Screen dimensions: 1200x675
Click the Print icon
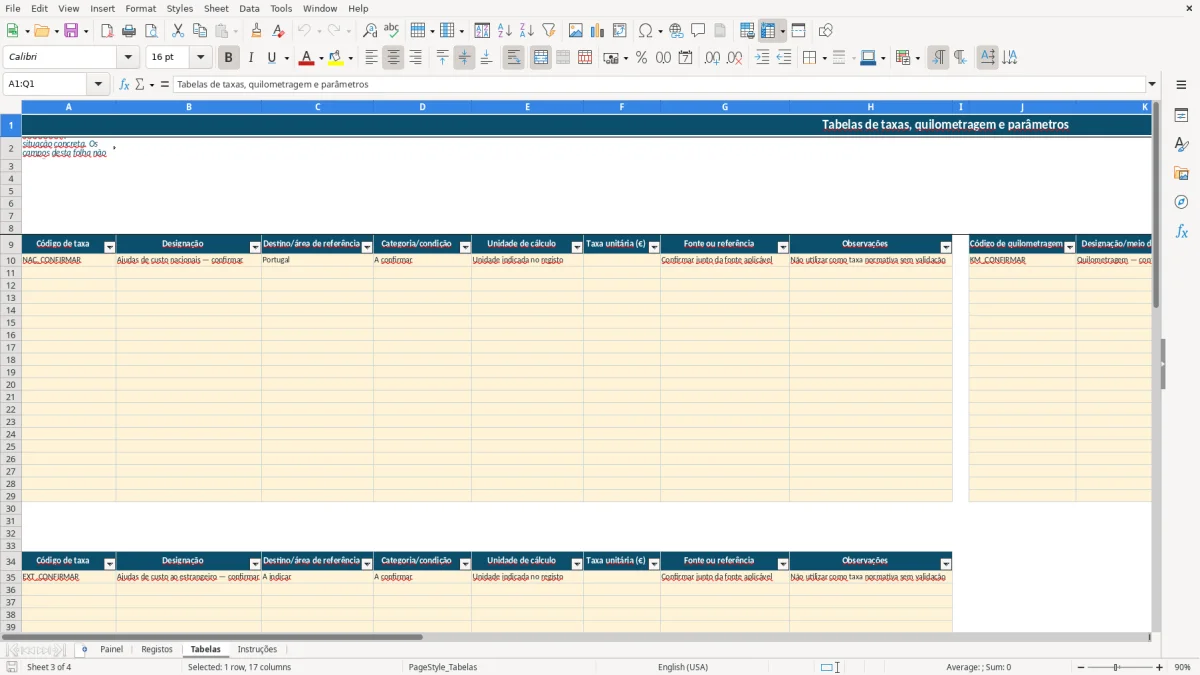pyautogui.click(x=129, y=31)
